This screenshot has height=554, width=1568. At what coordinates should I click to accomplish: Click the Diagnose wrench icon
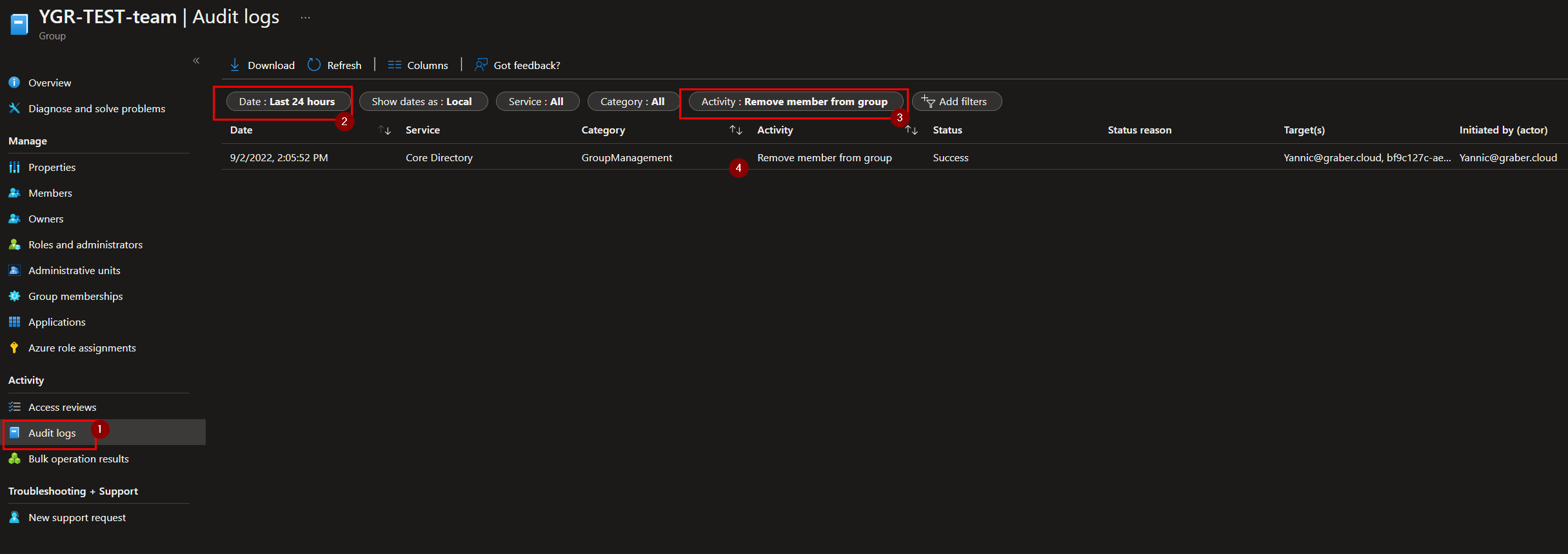coord(14,108)
